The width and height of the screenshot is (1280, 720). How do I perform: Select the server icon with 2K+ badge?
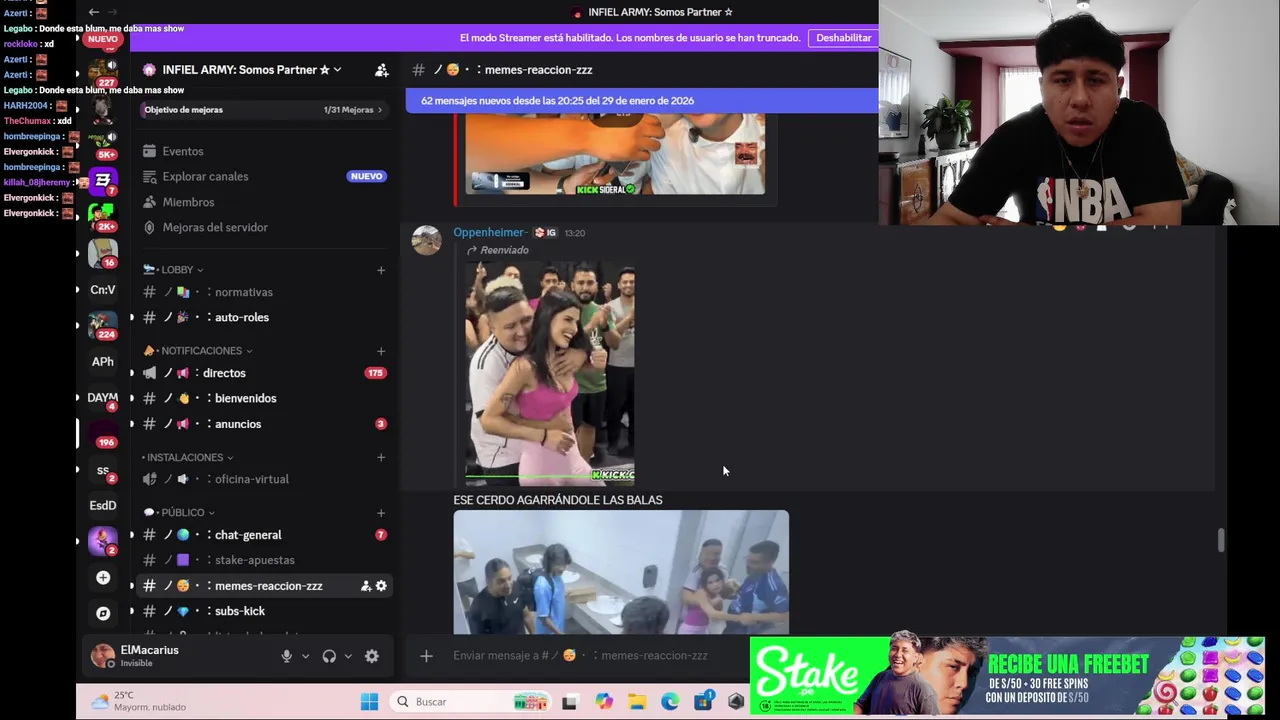tap(103, 217)
